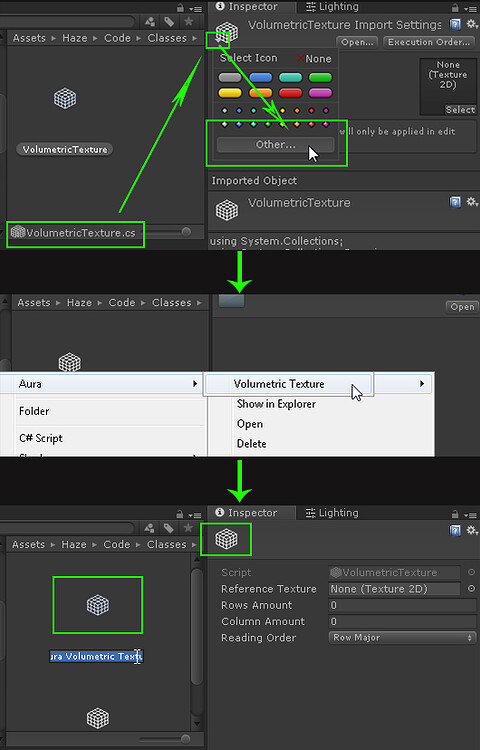Pick the blue pill label icon swatch
This screenshot has width=480, height=750.
pos(261,77)
